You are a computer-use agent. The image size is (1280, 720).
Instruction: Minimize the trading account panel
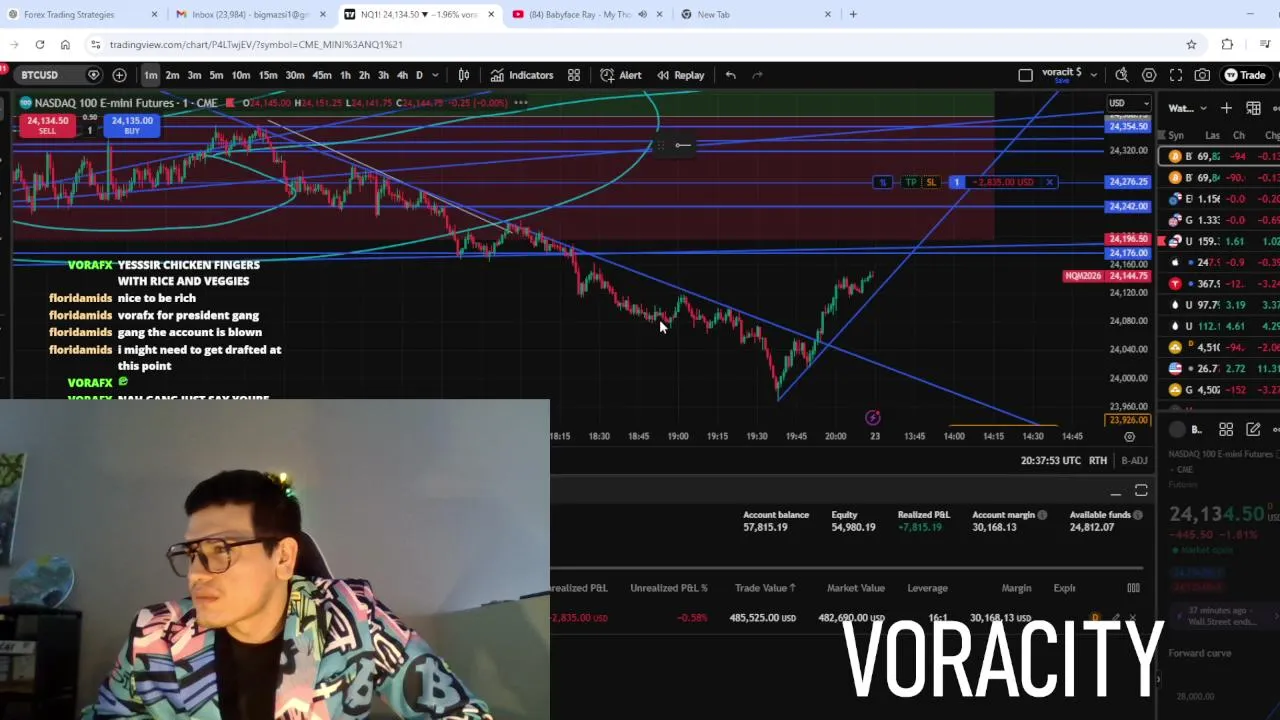click(1116, 491)
